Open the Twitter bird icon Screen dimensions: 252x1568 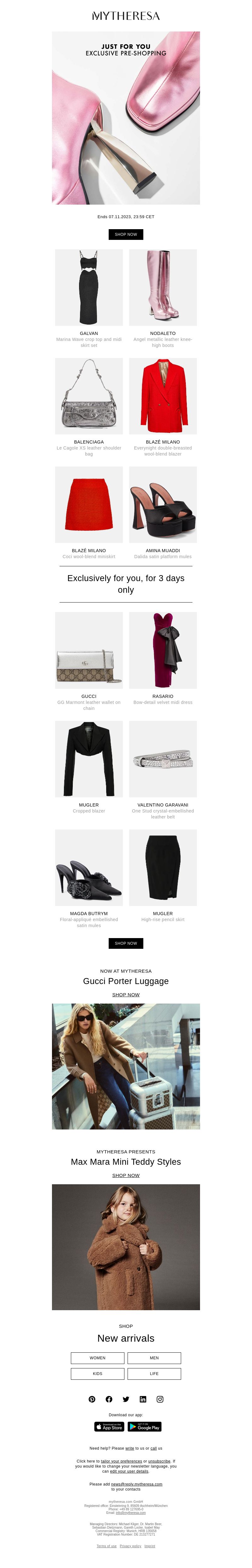pos(126,1399)
